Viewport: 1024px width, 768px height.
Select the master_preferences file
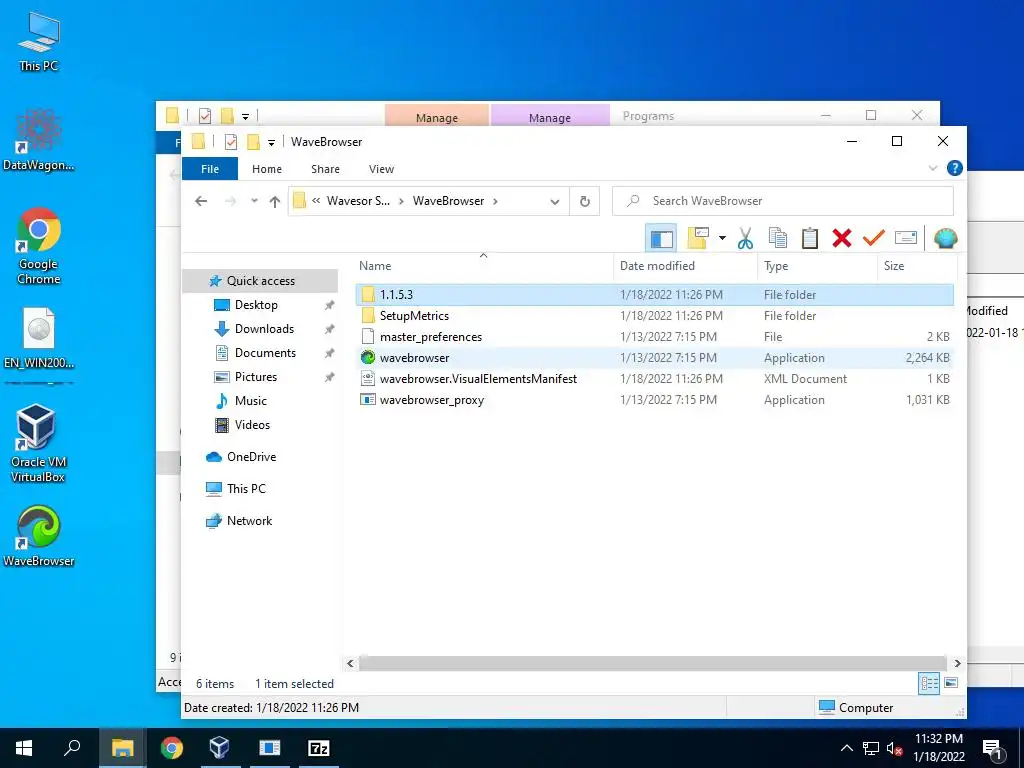(x=655, y=337)
